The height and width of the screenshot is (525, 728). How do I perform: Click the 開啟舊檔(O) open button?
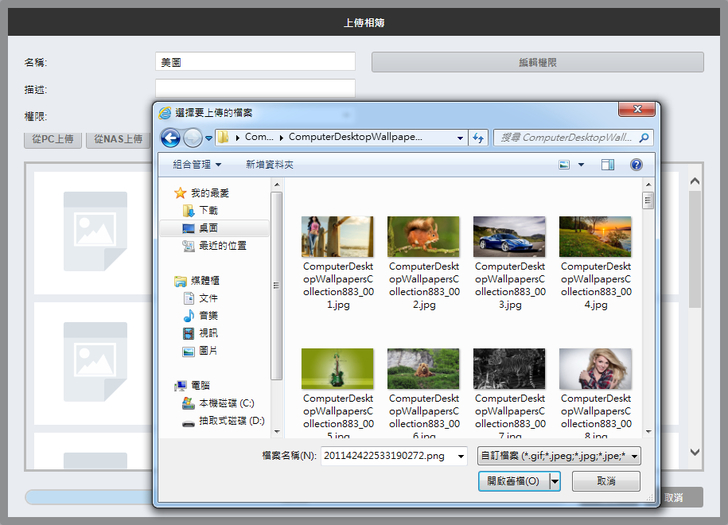click(x=514, y=481)
